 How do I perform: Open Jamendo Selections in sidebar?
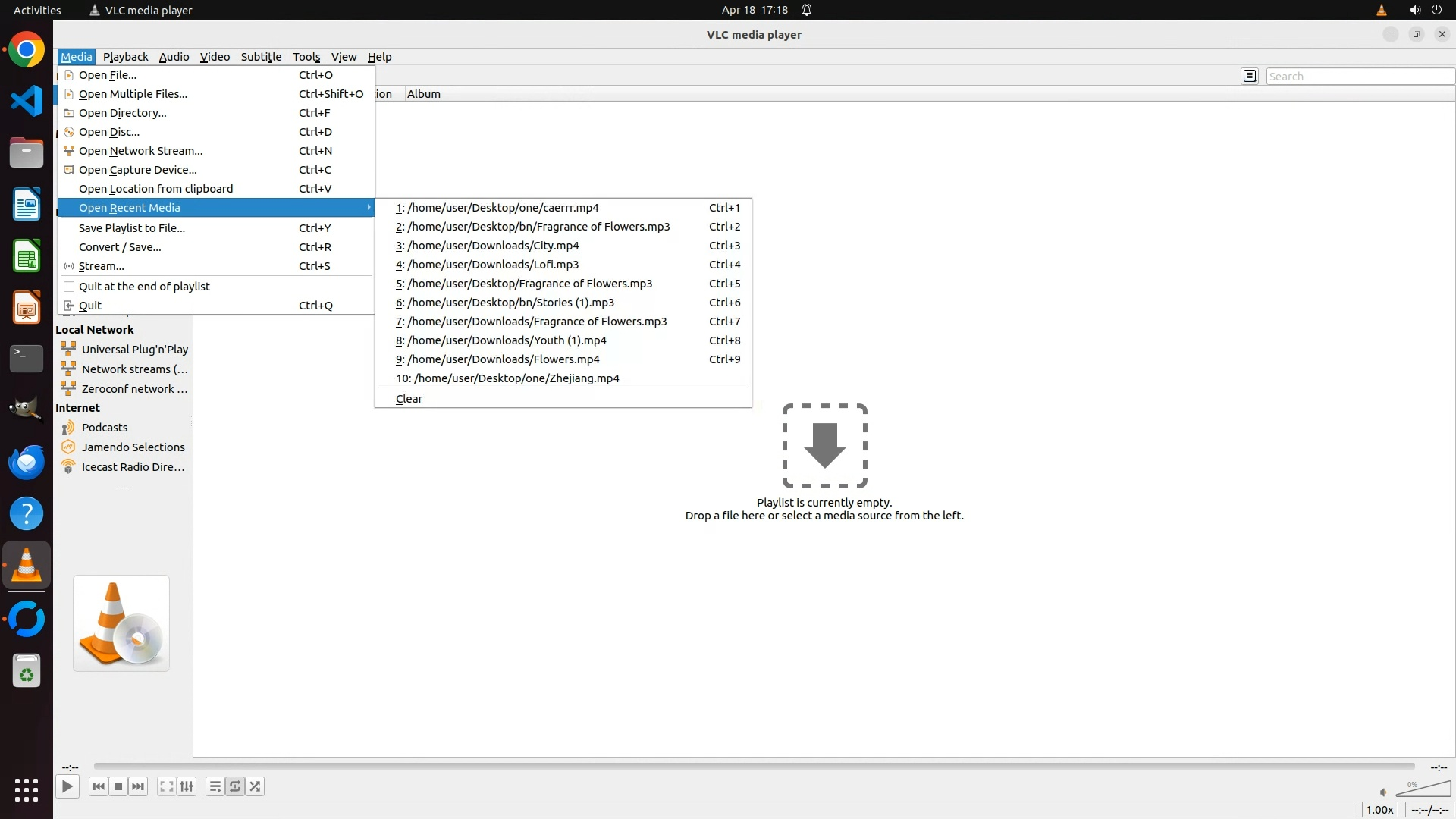[133, 447]
